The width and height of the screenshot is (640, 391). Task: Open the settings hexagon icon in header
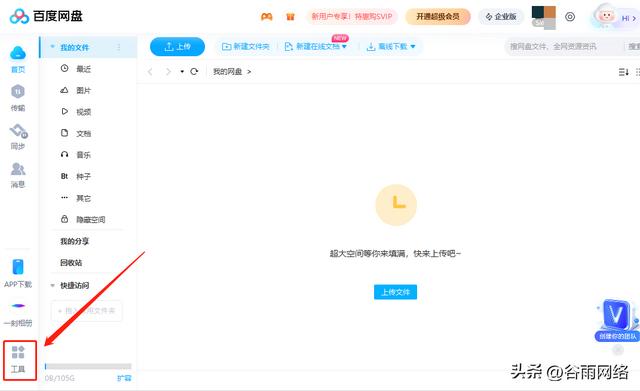click(570, 17)
